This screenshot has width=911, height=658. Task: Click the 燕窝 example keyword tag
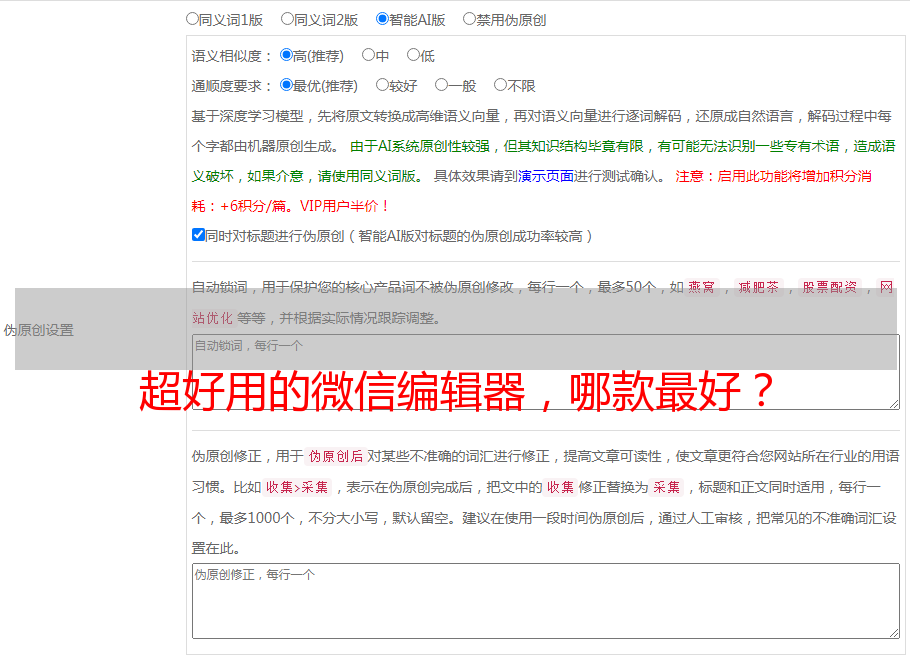(x=701, y=287)
